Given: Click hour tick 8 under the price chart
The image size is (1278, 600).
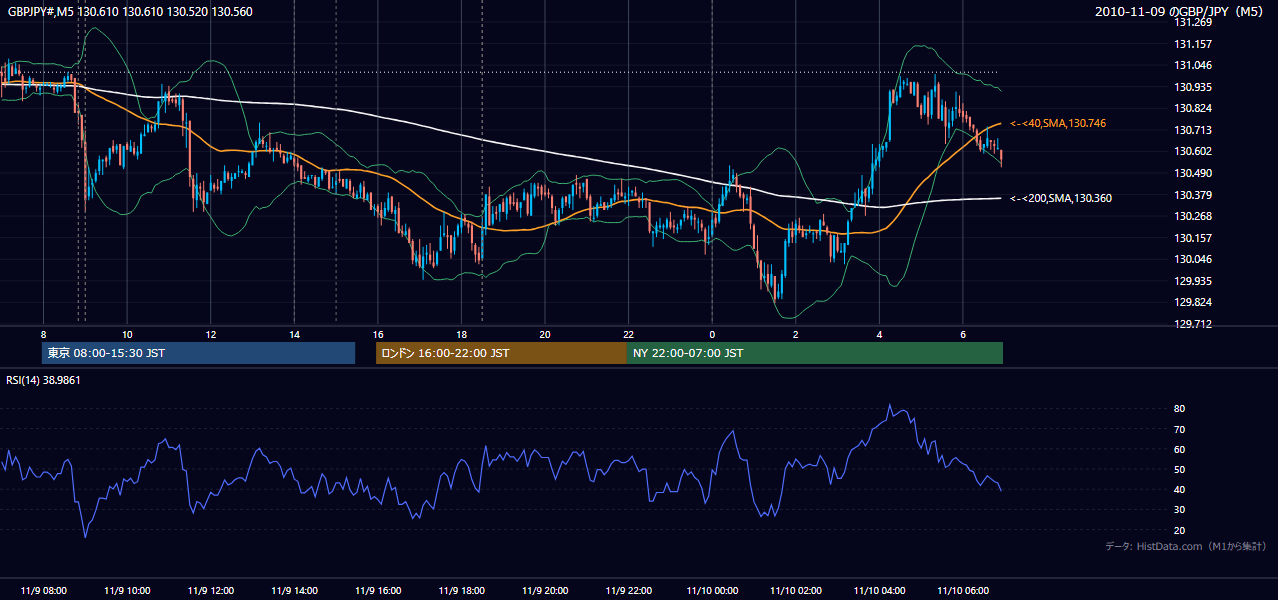Looking at the screenshot, I should click(43, 334).
